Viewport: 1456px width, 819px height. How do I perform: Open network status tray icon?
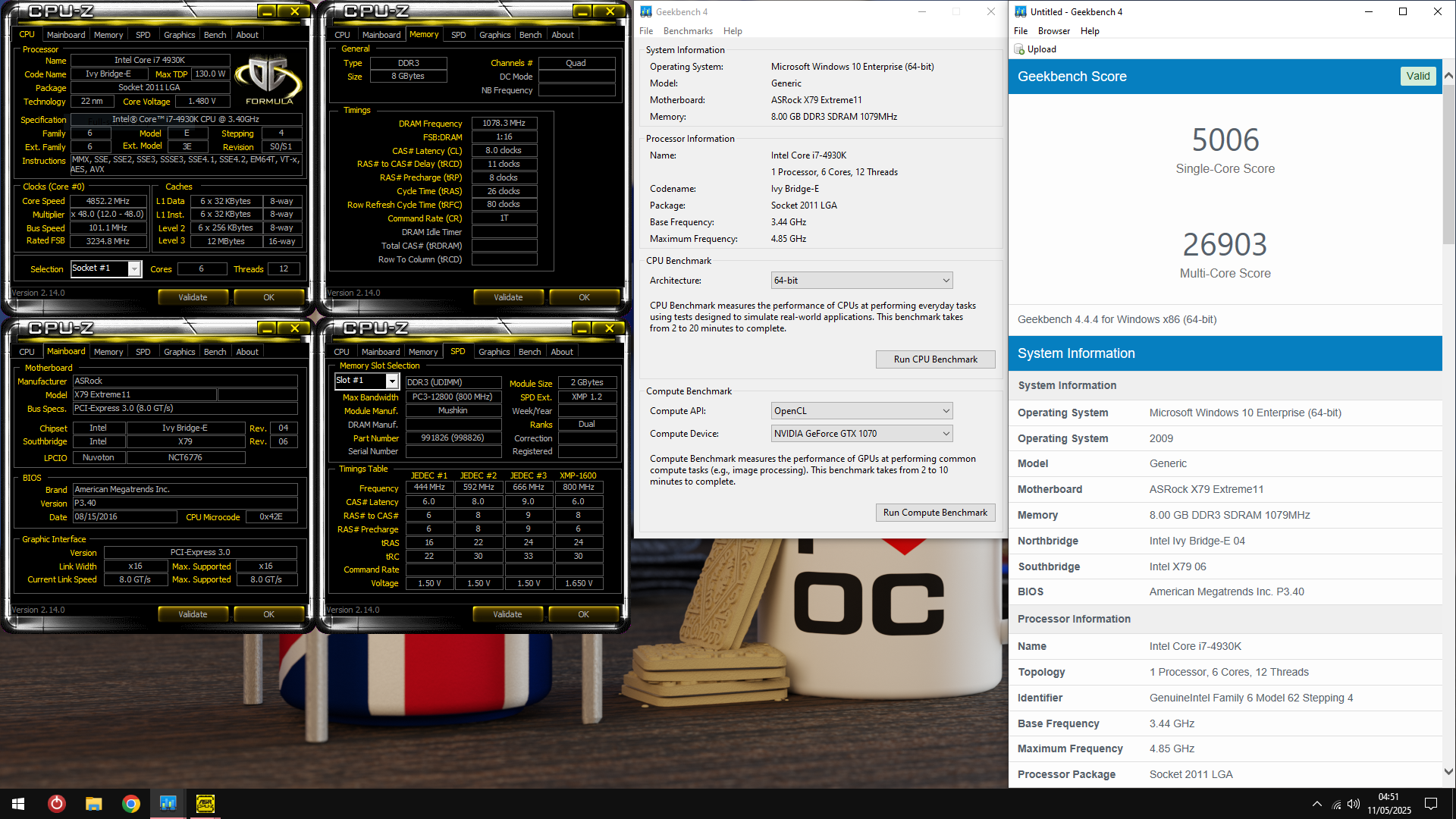pyautogui.click(x=1336, y=805)
